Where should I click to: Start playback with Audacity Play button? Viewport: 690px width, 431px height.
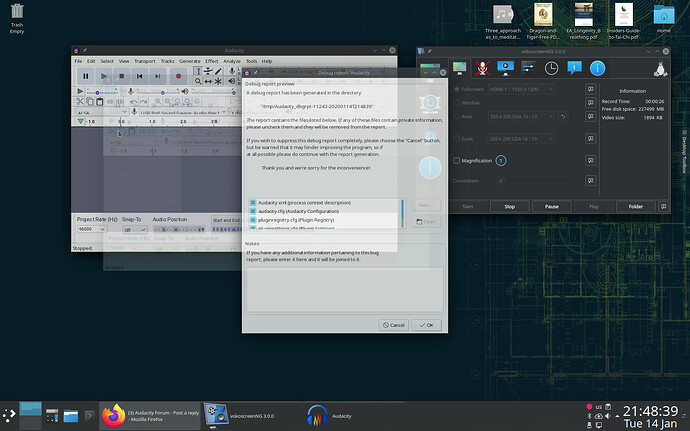[x=103, y=76]
